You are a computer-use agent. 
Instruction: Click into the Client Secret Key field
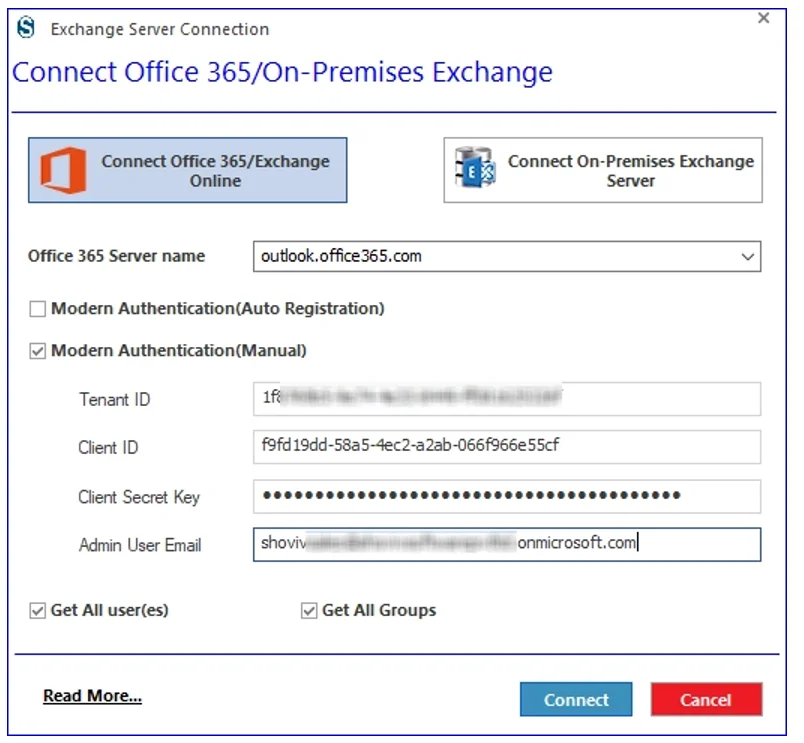pos(507,496)
